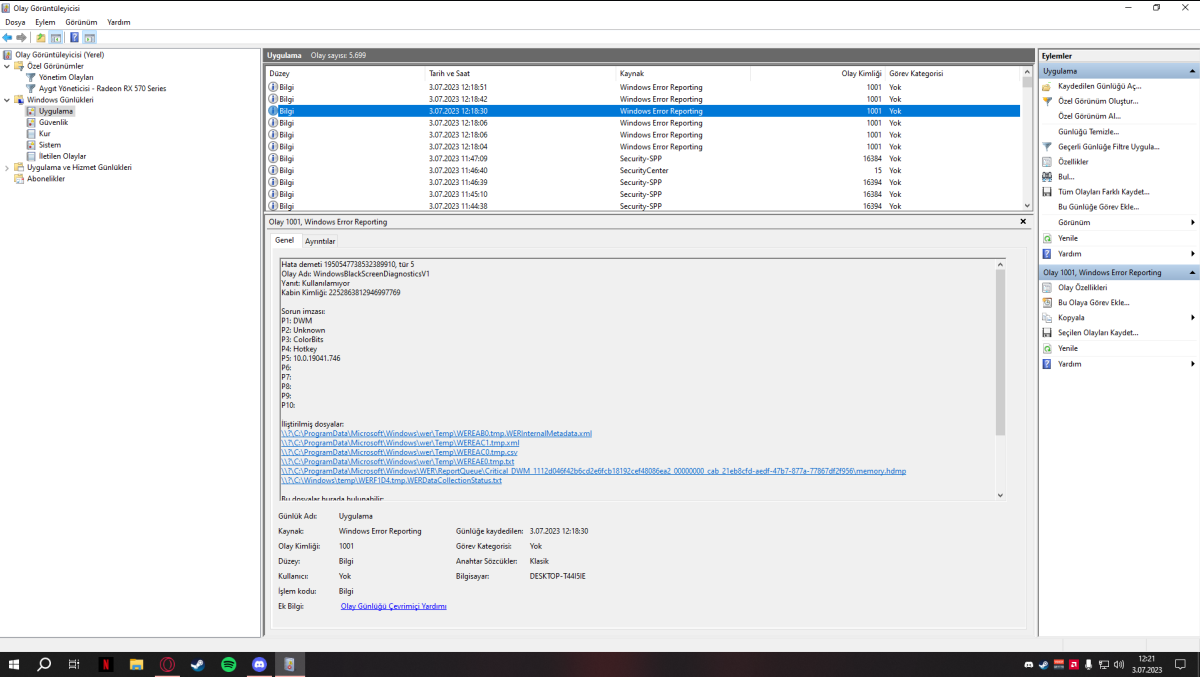Click the event list vertical scrollbar
The image size is (1200, 677).
[1026, 139]
